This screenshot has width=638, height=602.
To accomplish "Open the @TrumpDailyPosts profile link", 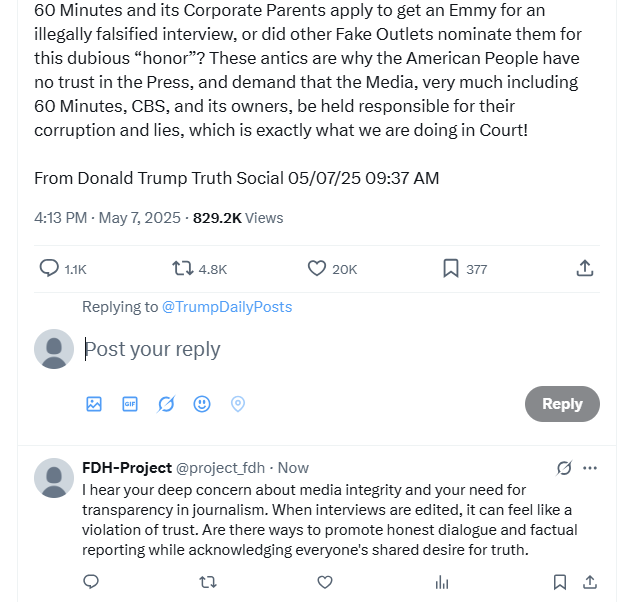I will pos(227,307).
